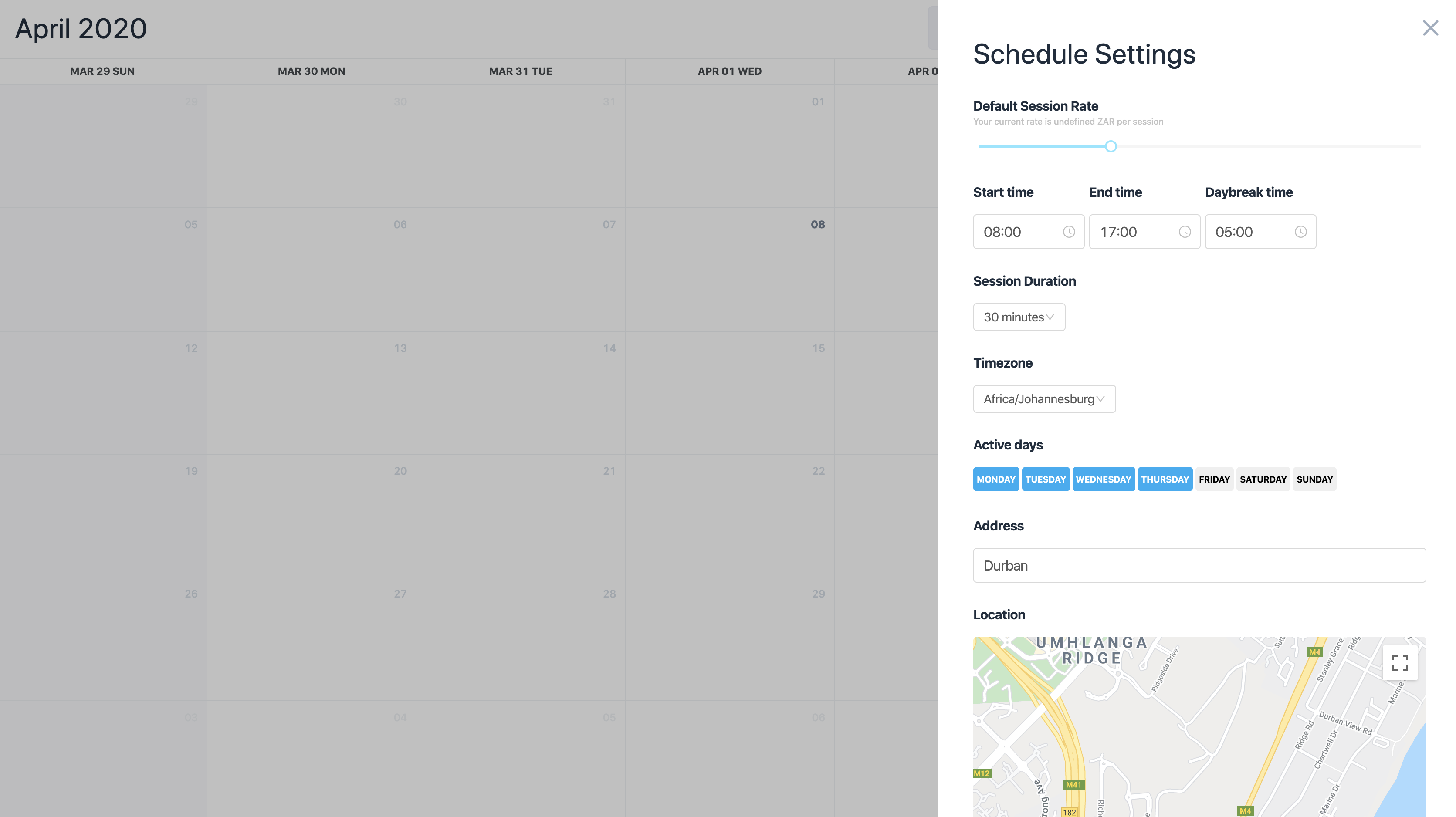Viewport: 1456px width, 817px height.
Task: Click the Address field containing Durban
Action: pos(1199,565)
